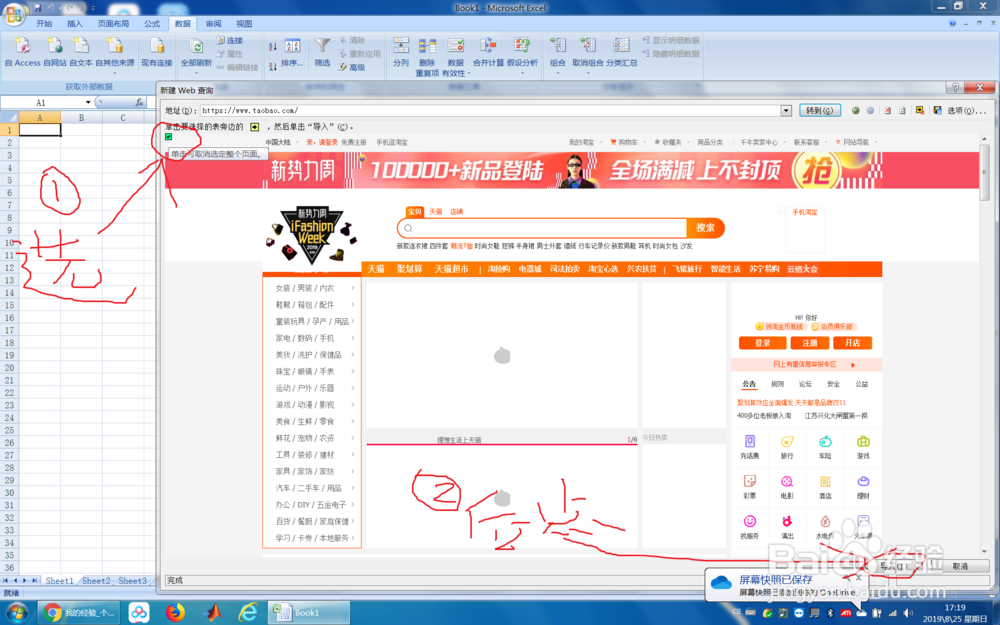
Task: Click the Cancel (取消) button
Action: 960,566
